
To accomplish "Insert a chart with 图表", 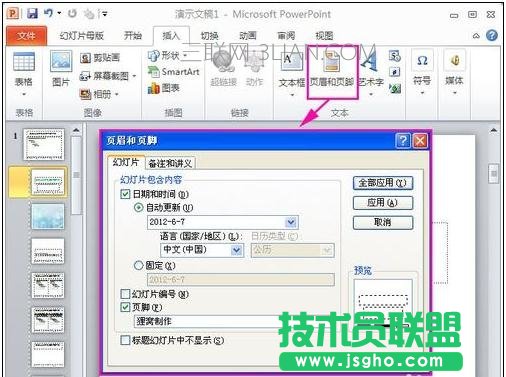I will coord(164,88).
